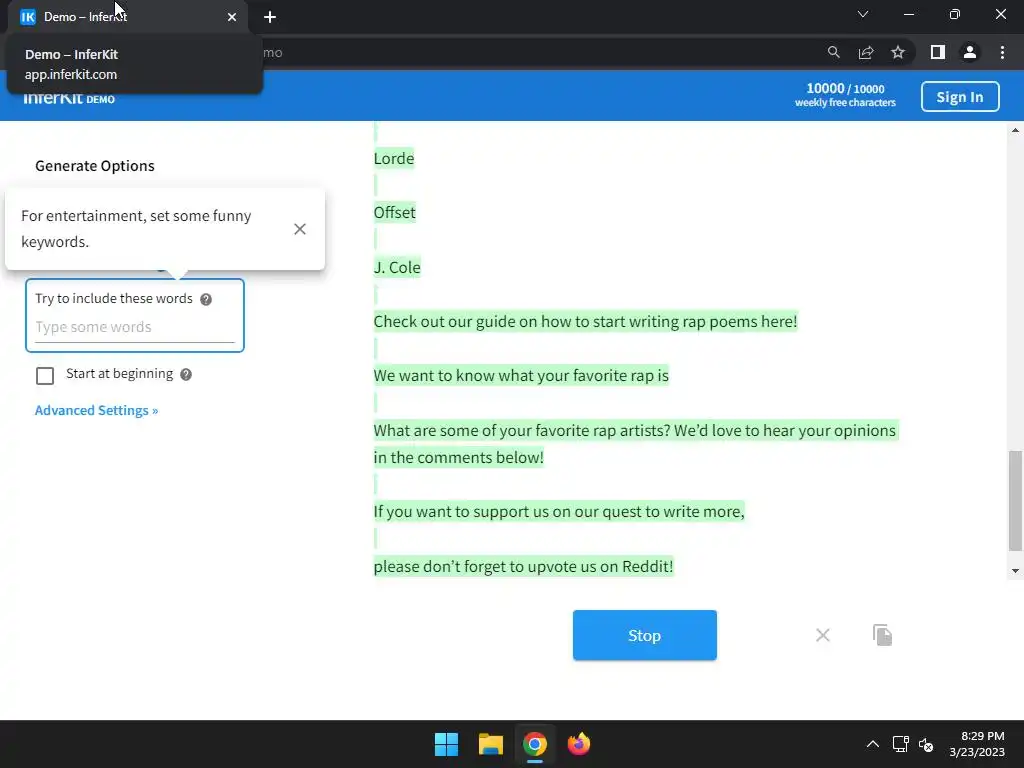
Task: Click the scrollbar down arrow of page
Action: 1016,571
